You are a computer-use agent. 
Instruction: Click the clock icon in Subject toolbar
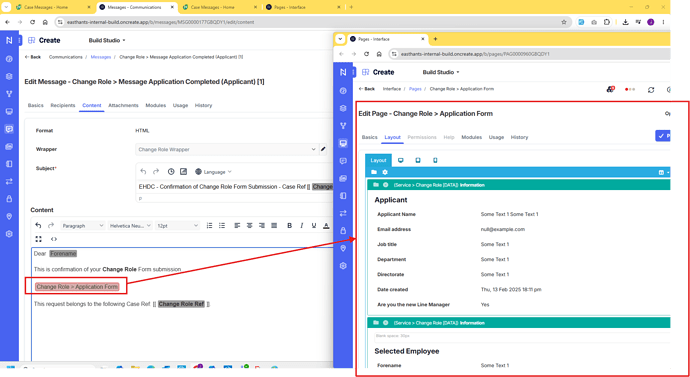[171, 172]
